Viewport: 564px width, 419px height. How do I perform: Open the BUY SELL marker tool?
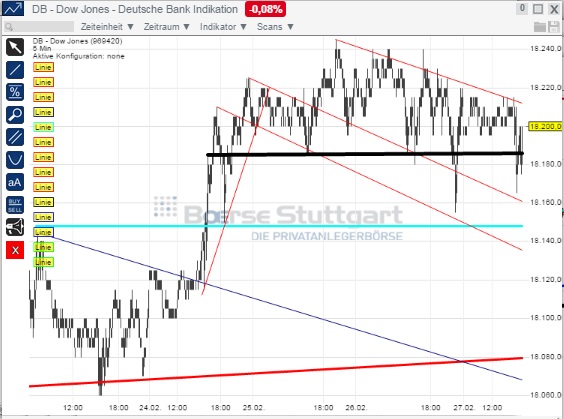point(15,205)
